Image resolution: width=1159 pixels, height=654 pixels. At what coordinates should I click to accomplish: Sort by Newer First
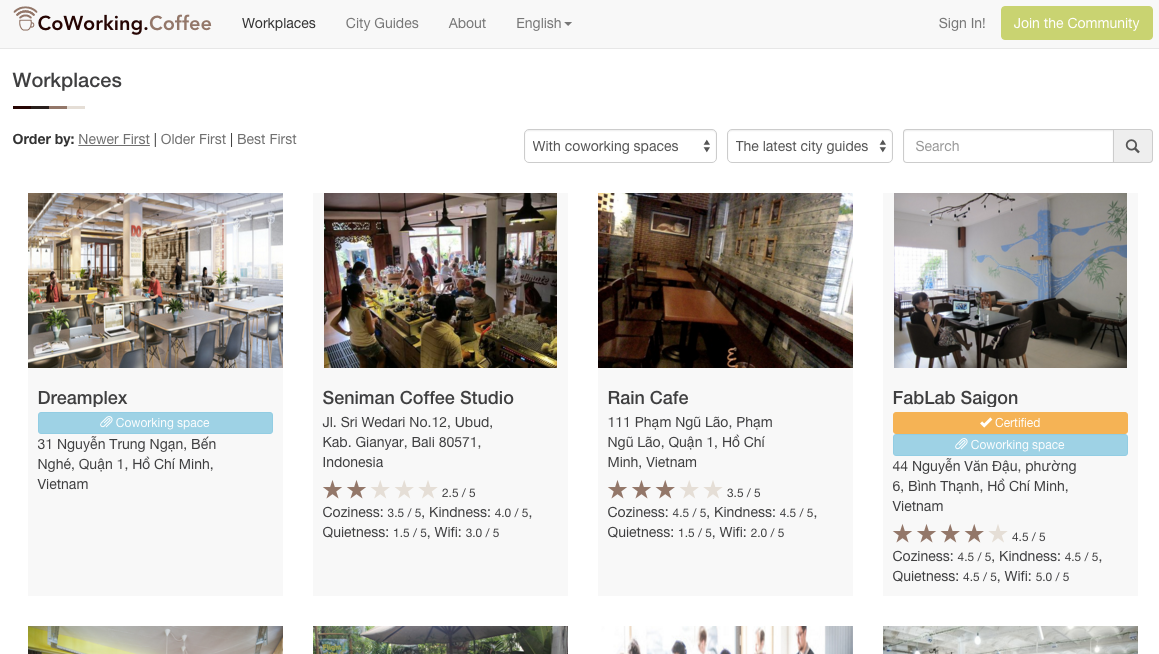pyautogui.click(x=114, y=139)
